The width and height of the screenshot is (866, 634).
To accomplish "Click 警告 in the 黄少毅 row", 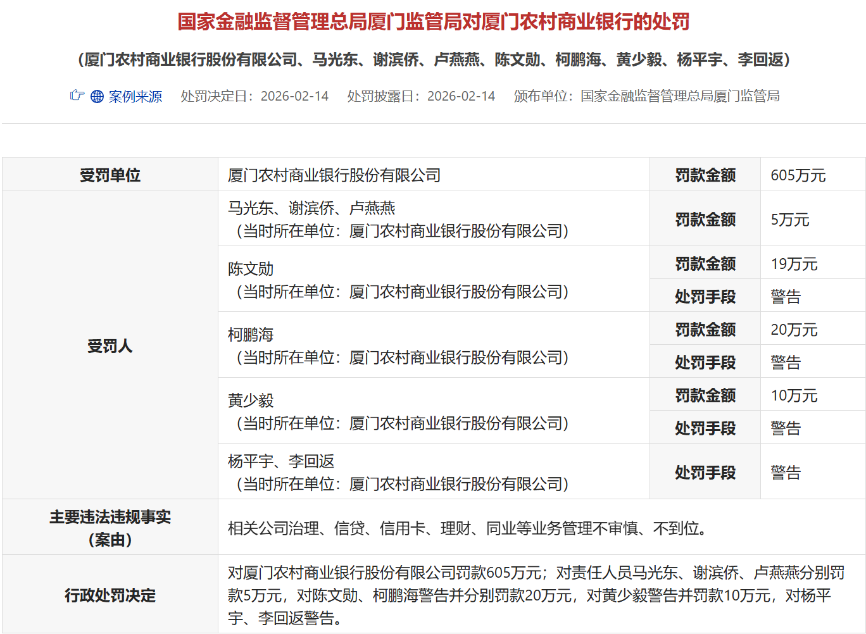I will coord(786,428).
